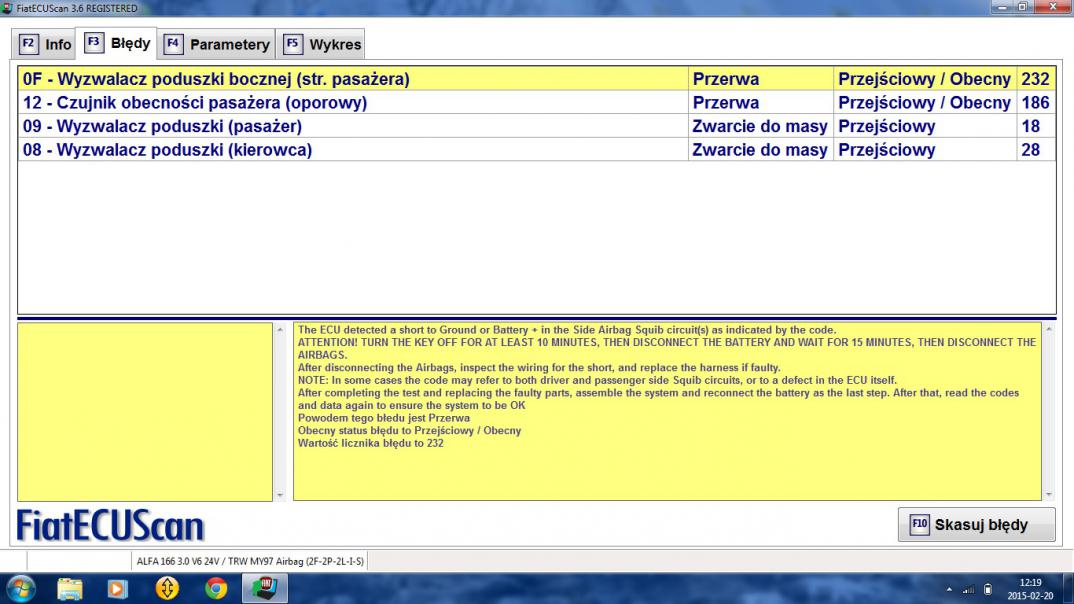Close the FiatECUScan window
1074x604 pixels.
coord(1053,7)
